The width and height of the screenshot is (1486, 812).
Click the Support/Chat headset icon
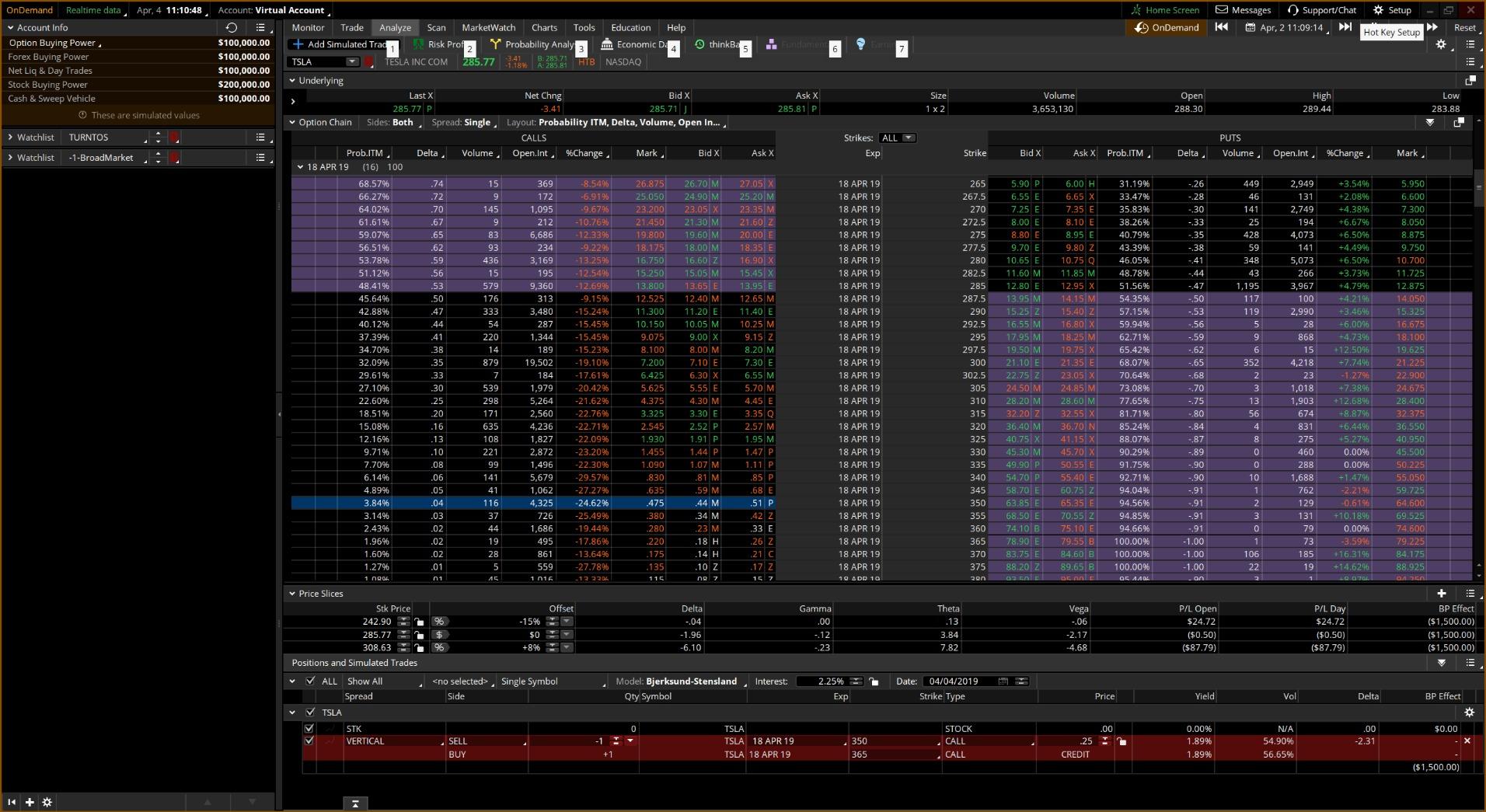[x=1290, y=10]
